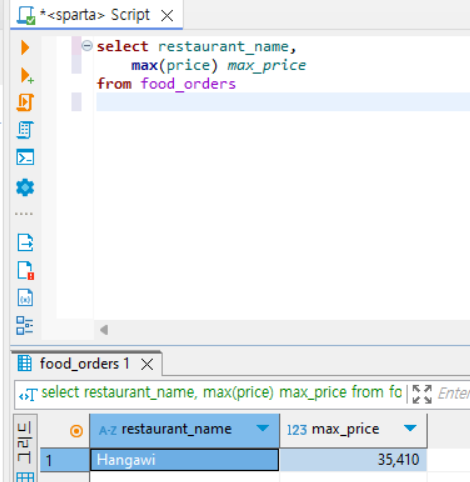The height and width of the screenshot is (482, 470).
Task: Run the whole SQL script icon
Action: tap(25, 102)
